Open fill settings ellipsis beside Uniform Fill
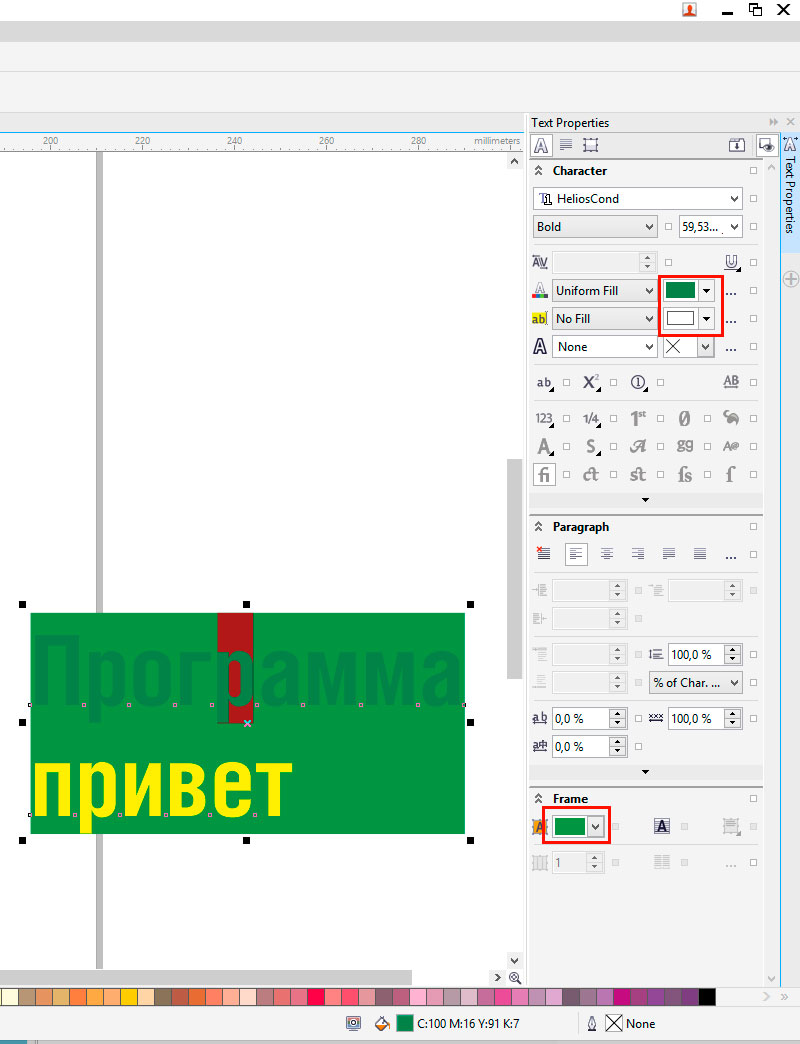The height and width of the screenshot is (1044, 800). coord(731,292)
